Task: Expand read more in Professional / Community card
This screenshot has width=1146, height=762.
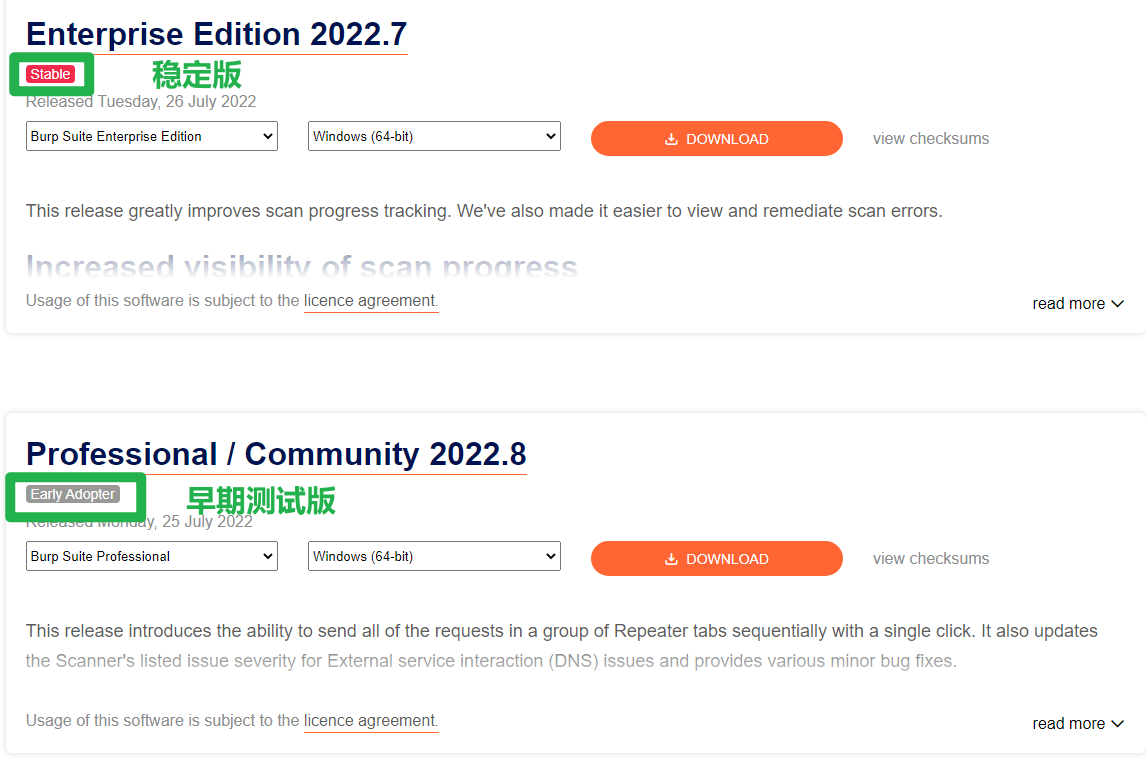Action: (1077, 724)
